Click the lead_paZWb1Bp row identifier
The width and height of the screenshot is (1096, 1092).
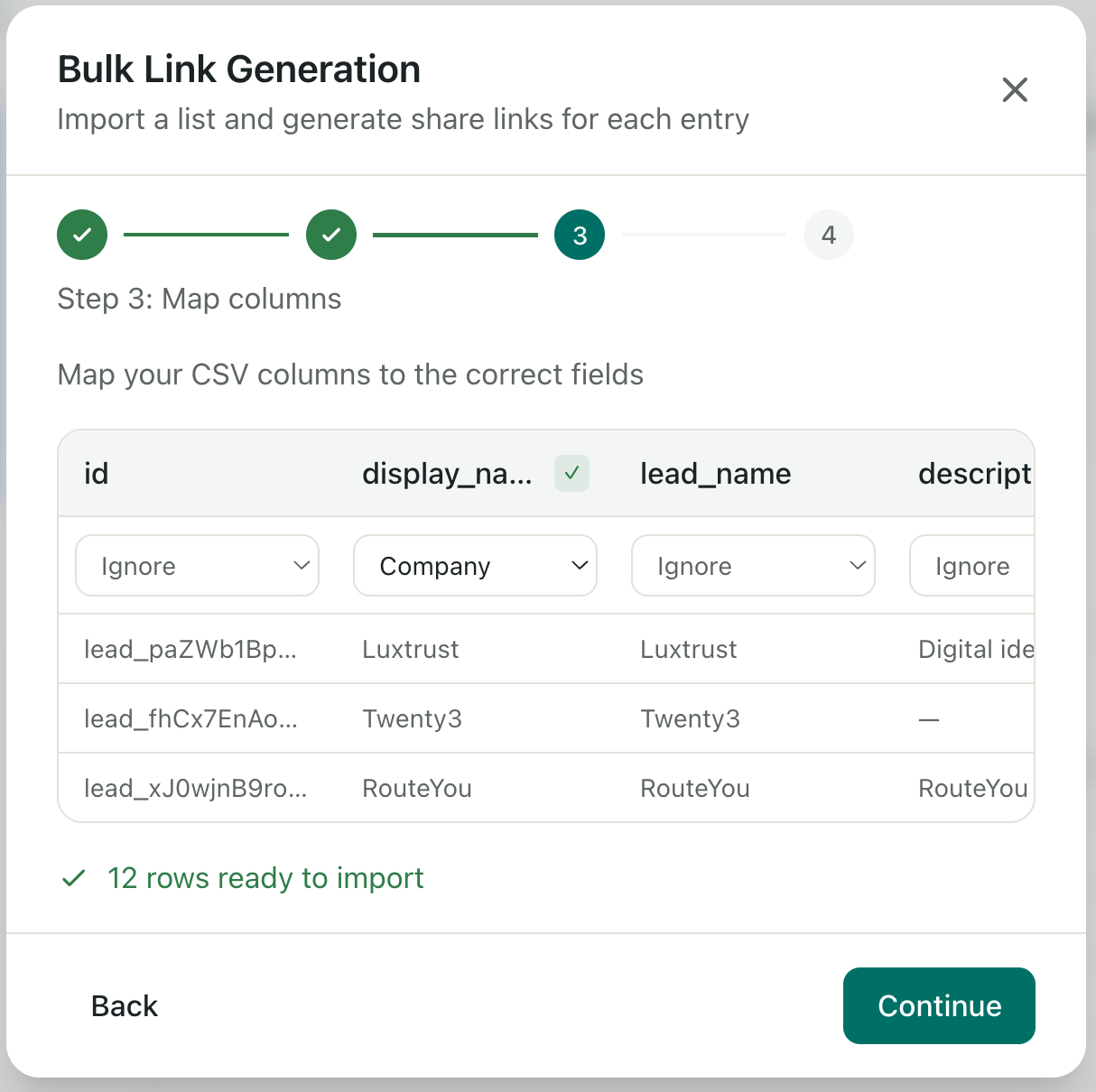[190, 649]
